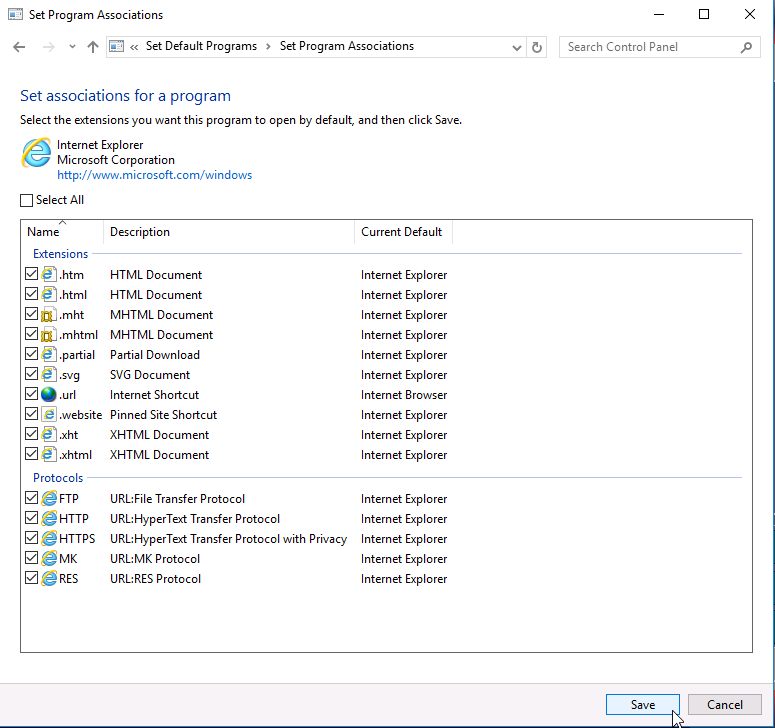
Task: Uncheck the HTTPS protocol checkbox
Action: pos(32,538)
